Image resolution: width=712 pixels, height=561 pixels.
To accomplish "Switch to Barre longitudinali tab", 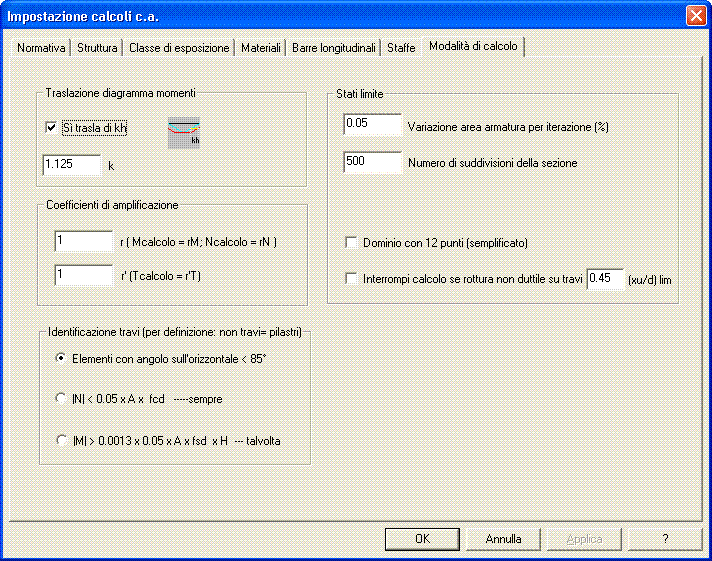I will click(334, 48).
